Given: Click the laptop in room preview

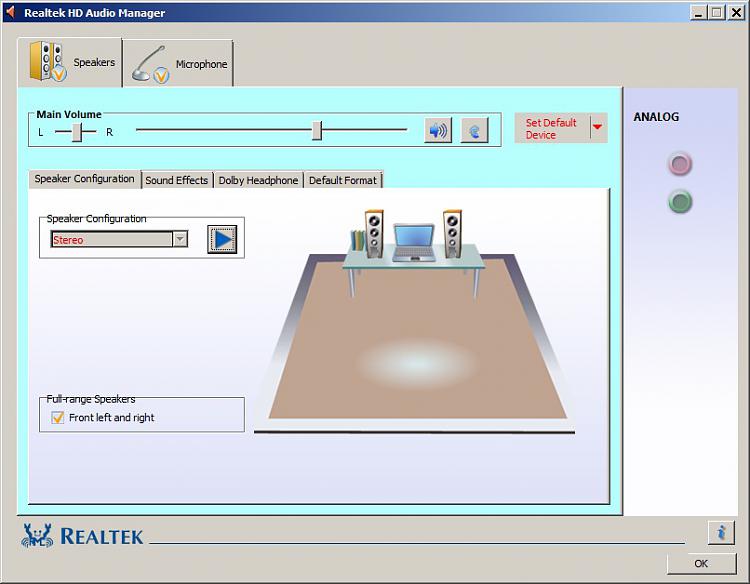Looking at the screenshot, I should click(x=414, y=242).
